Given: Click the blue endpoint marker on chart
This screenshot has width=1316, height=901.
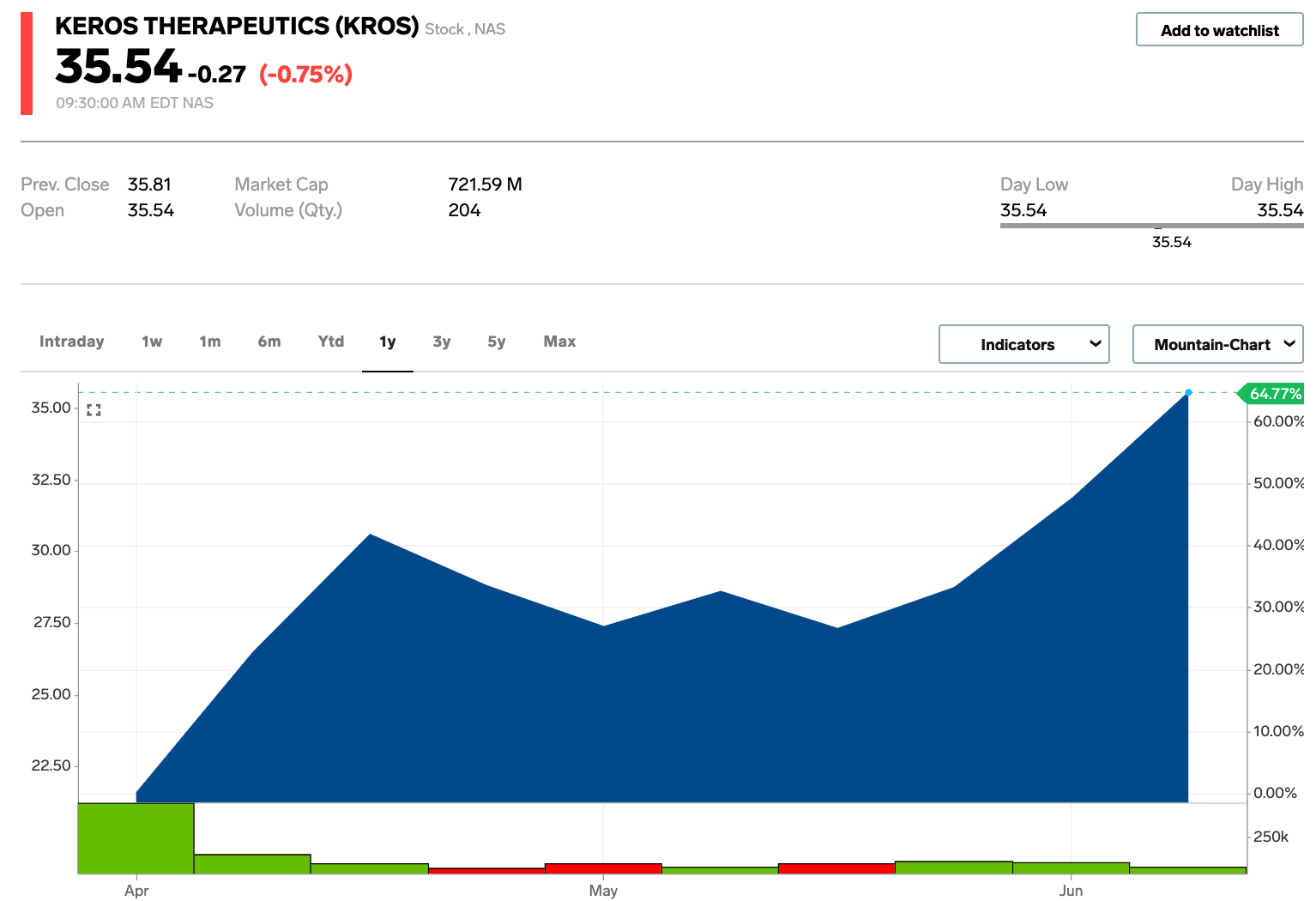Looking at the screenshot, I should (1188, 392).
